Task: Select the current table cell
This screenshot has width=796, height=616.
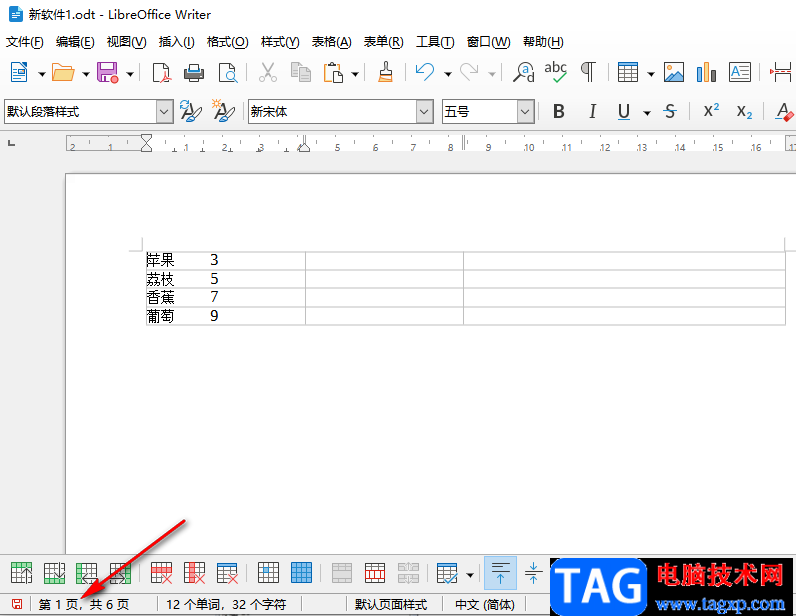Action: point(269,573)
